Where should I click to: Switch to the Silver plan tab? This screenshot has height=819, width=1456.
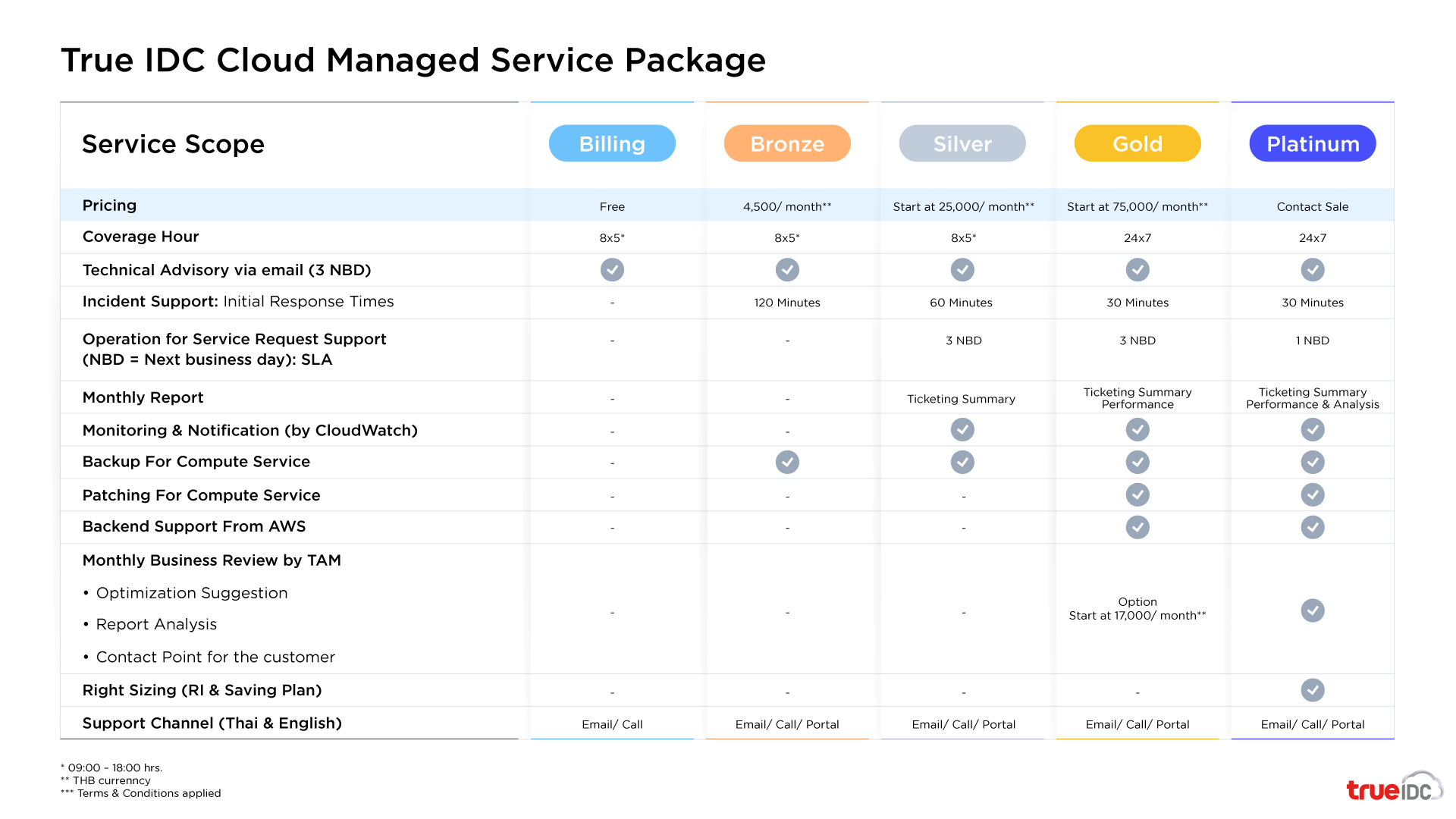[962, 143]
